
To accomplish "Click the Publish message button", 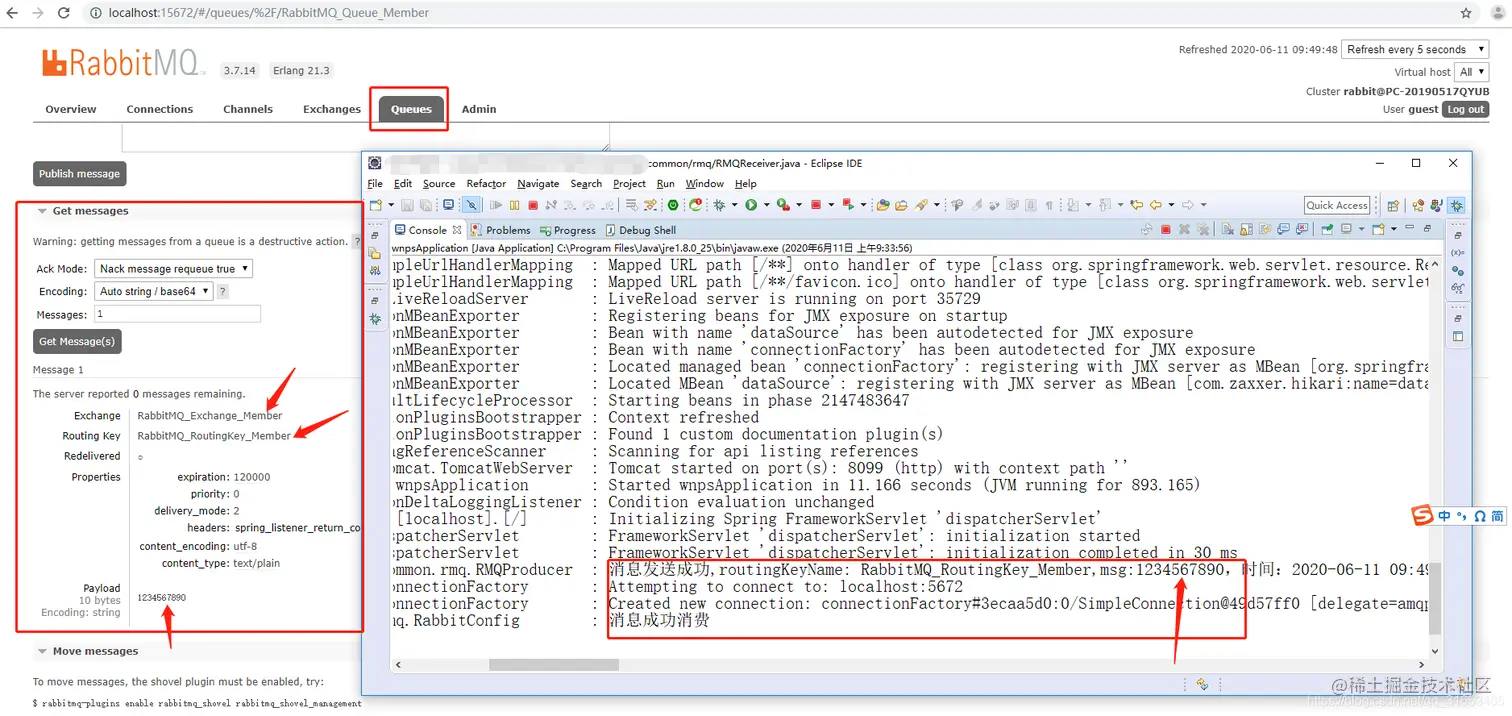I will [79, 174].
